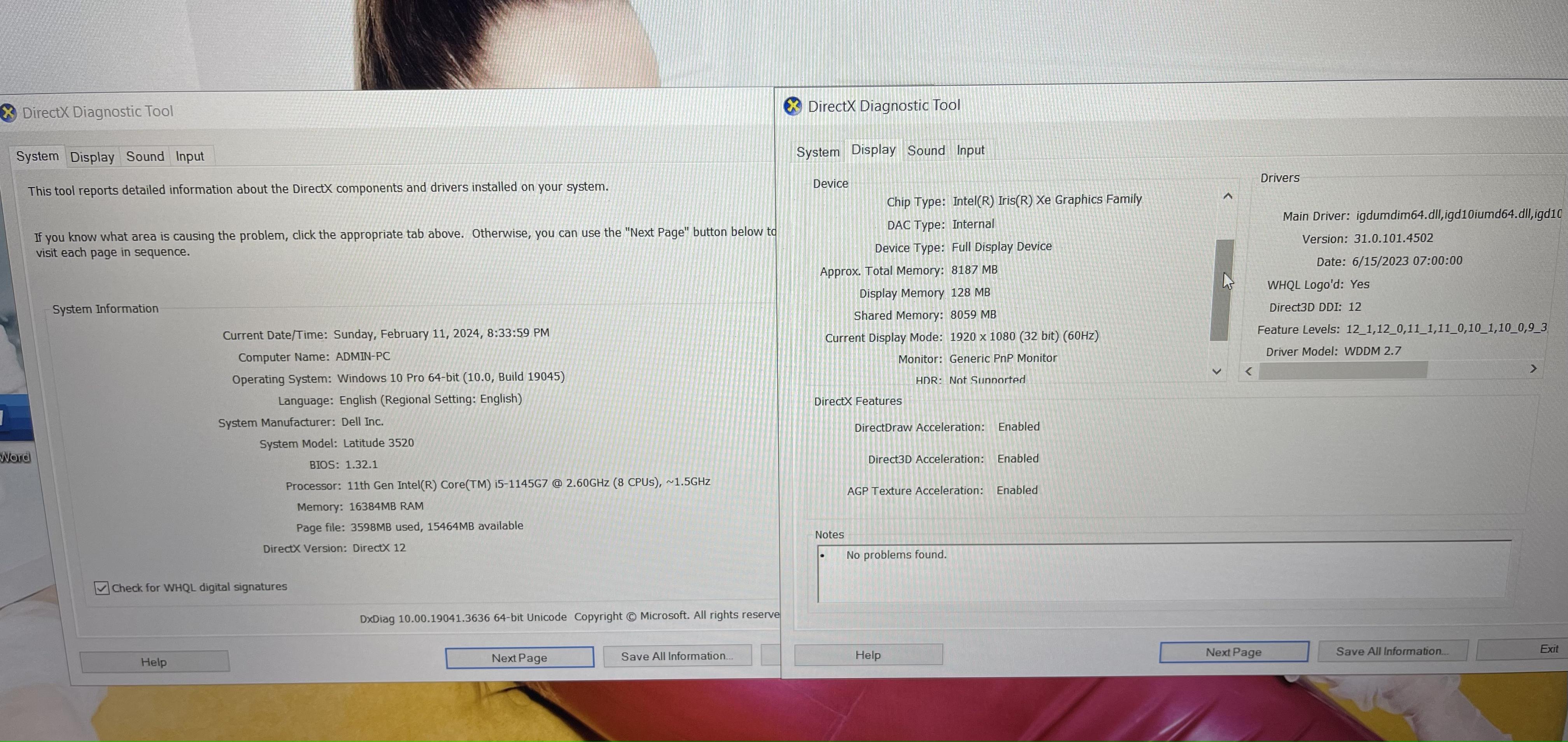This screenshot has height=742, width=1568.
Task: Open the Word shortcut on the desktop
Action: pyautogui.click(x=15, y=429)
